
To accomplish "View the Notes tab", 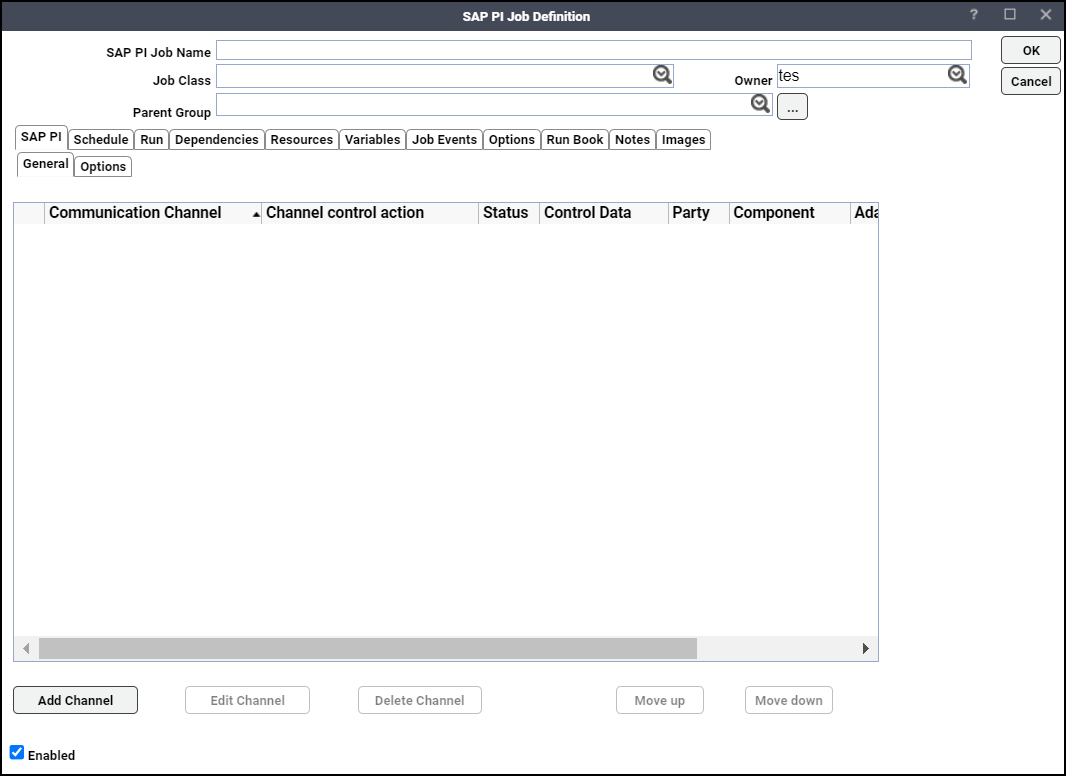I will coord(632,139).
